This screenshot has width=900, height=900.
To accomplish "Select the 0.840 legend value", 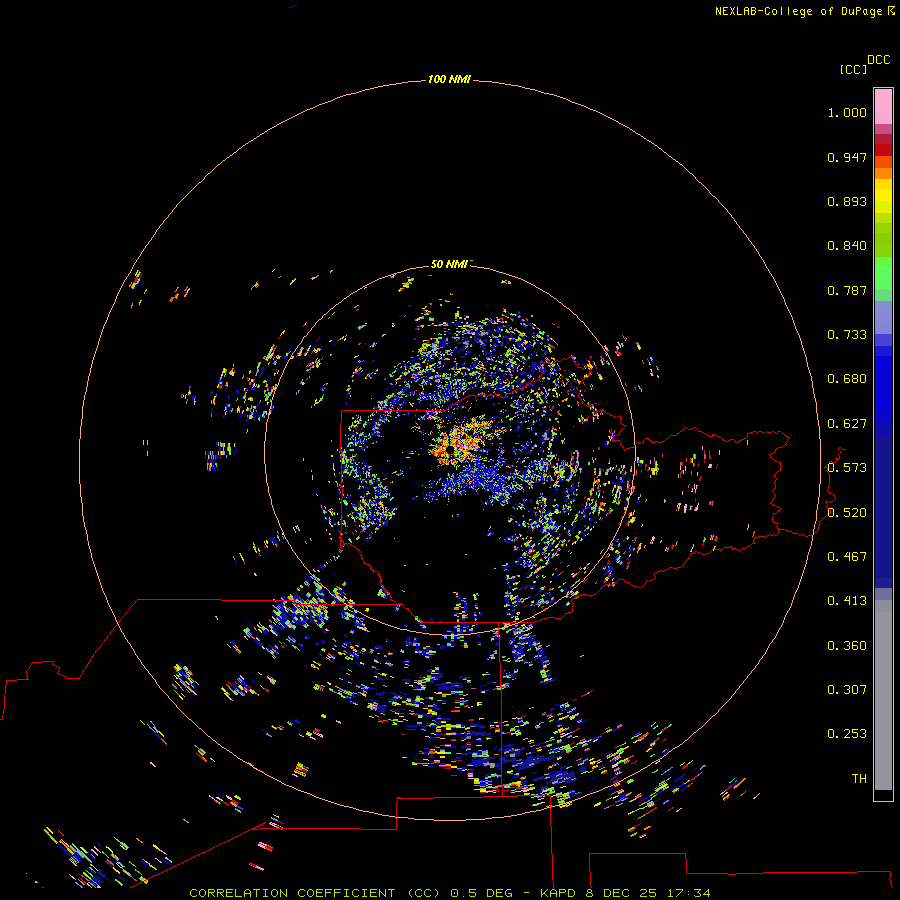I will [847, 246].
